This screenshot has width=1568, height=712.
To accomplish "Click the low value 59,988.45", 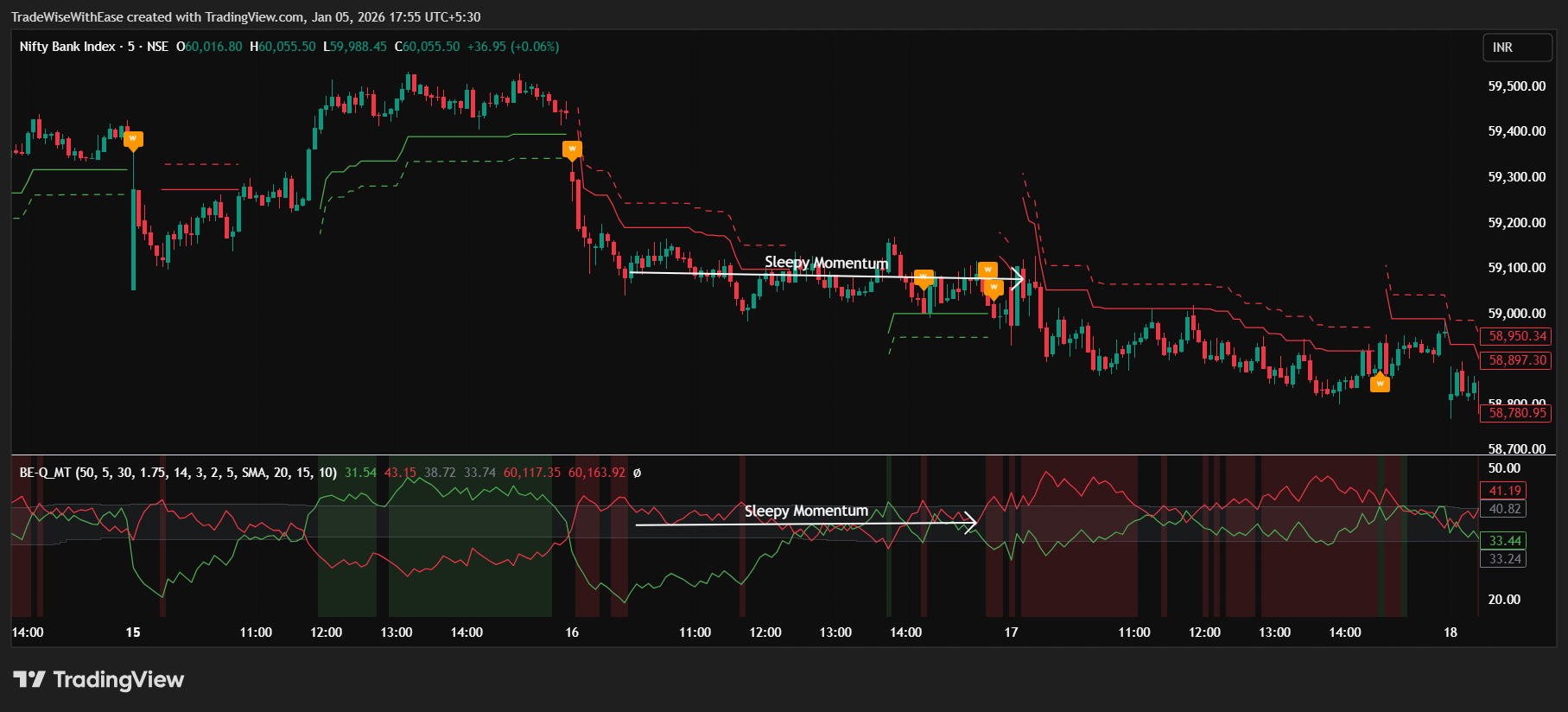I will [359, 47].
